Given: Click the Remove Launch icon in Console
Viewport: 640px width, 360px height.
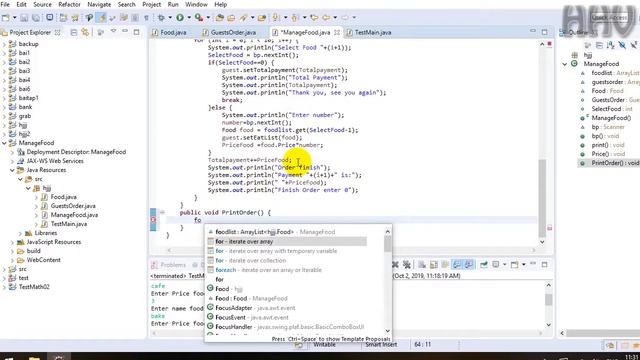Looking at the screenshot, I should (x=395, y=264).
